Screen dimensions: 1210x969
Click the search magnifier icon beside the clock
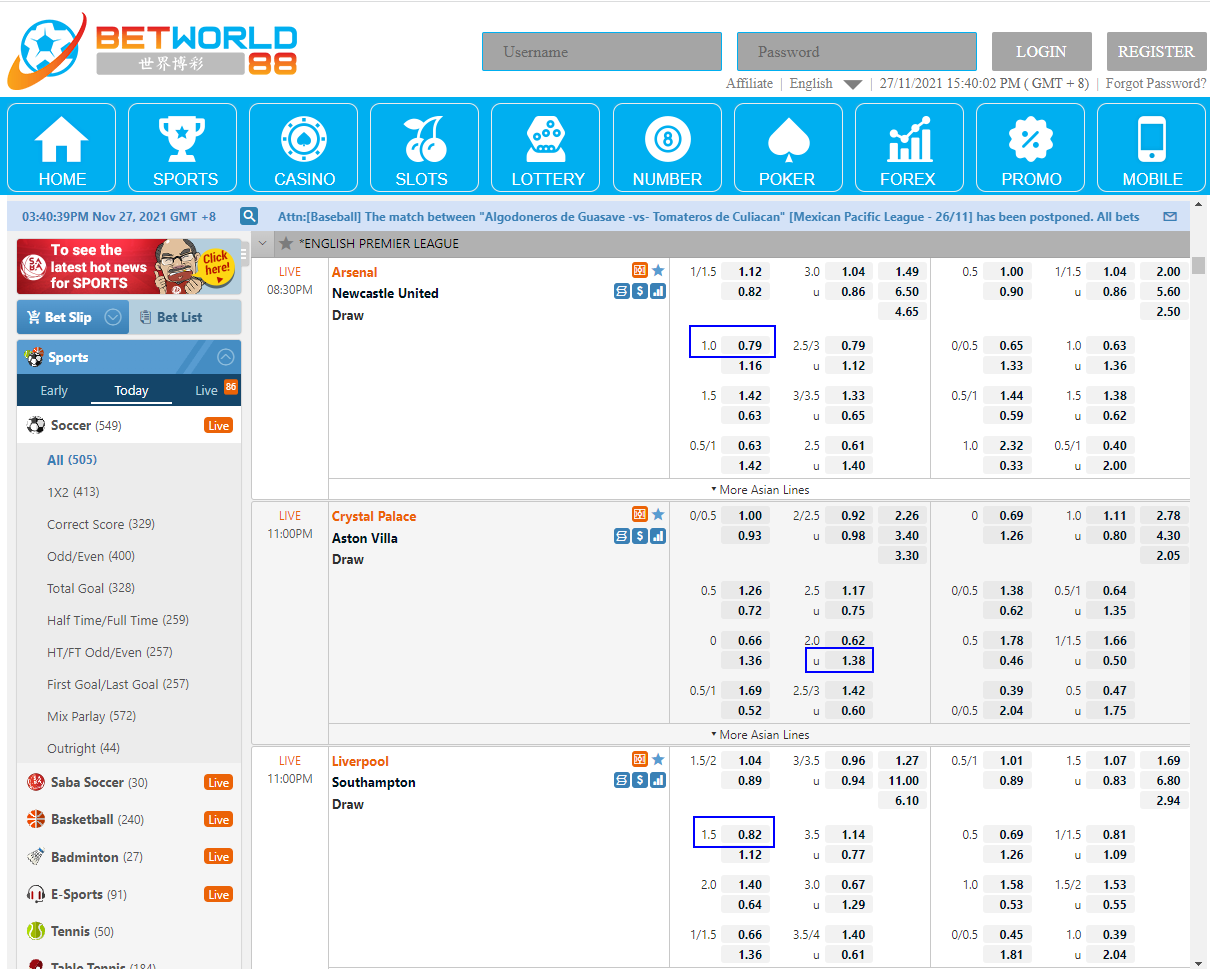pos(249,216)
